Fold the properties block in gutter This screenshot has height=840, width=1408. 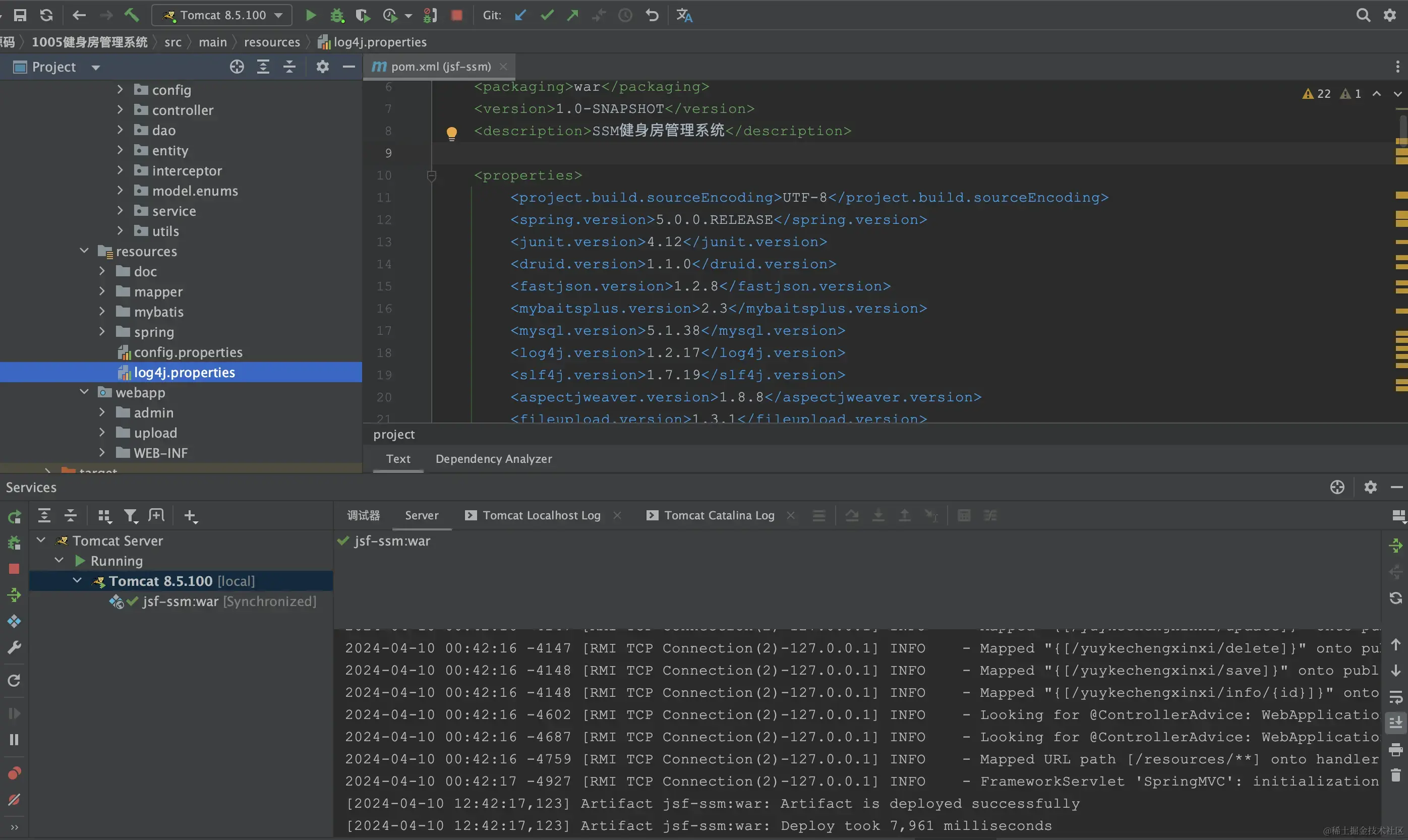(431, 175)
